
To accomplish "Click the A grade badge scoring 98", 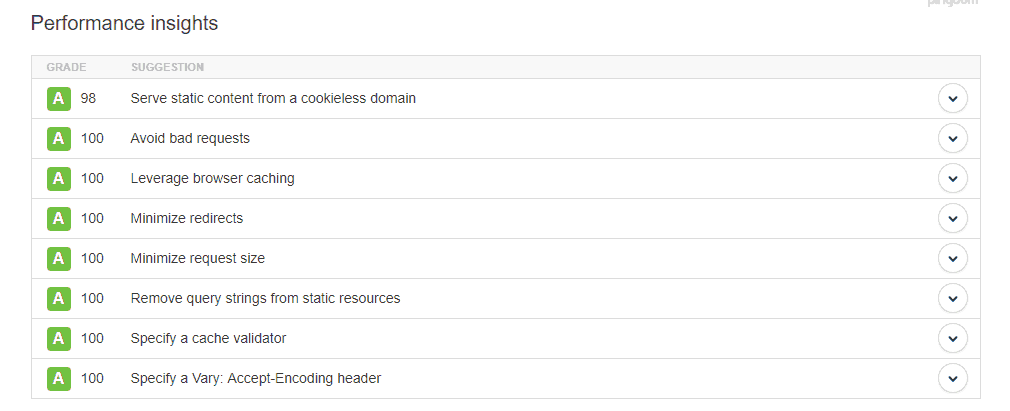I will tap(59, 99).
